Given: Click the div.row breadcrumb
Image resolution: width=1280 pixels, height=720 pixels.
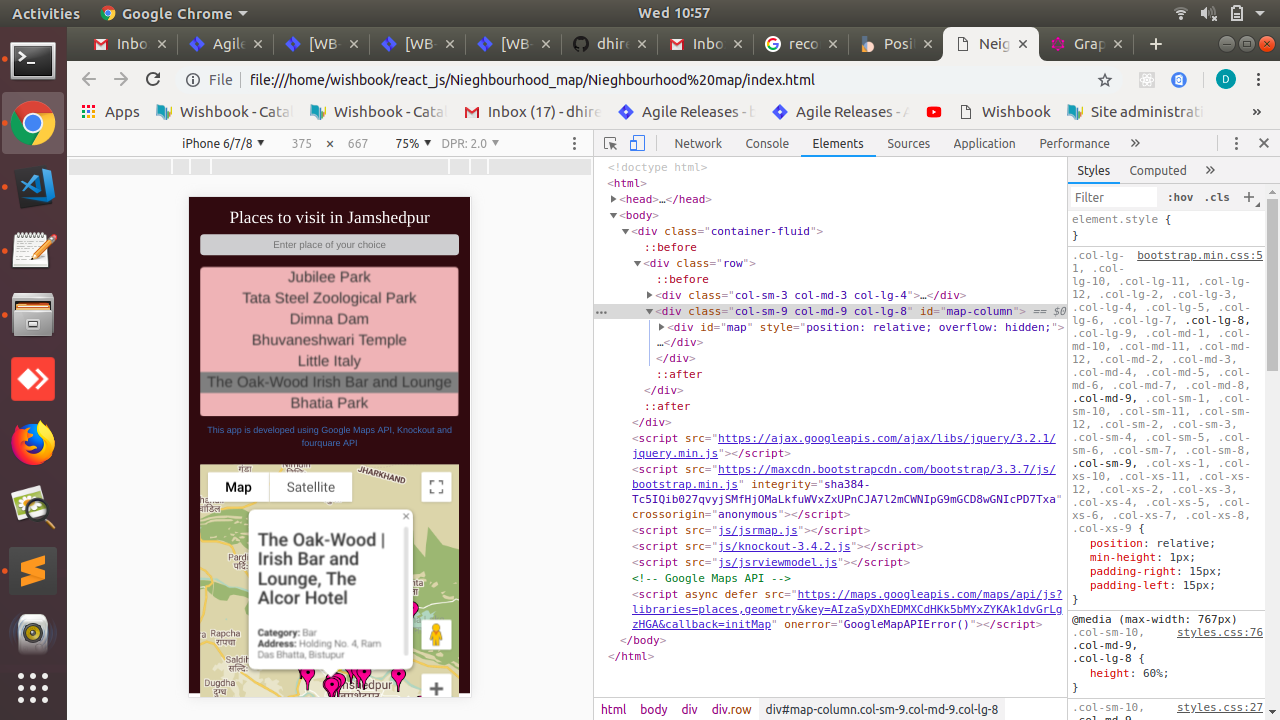Looking at the screenshot, I should [x=731, y=709].
